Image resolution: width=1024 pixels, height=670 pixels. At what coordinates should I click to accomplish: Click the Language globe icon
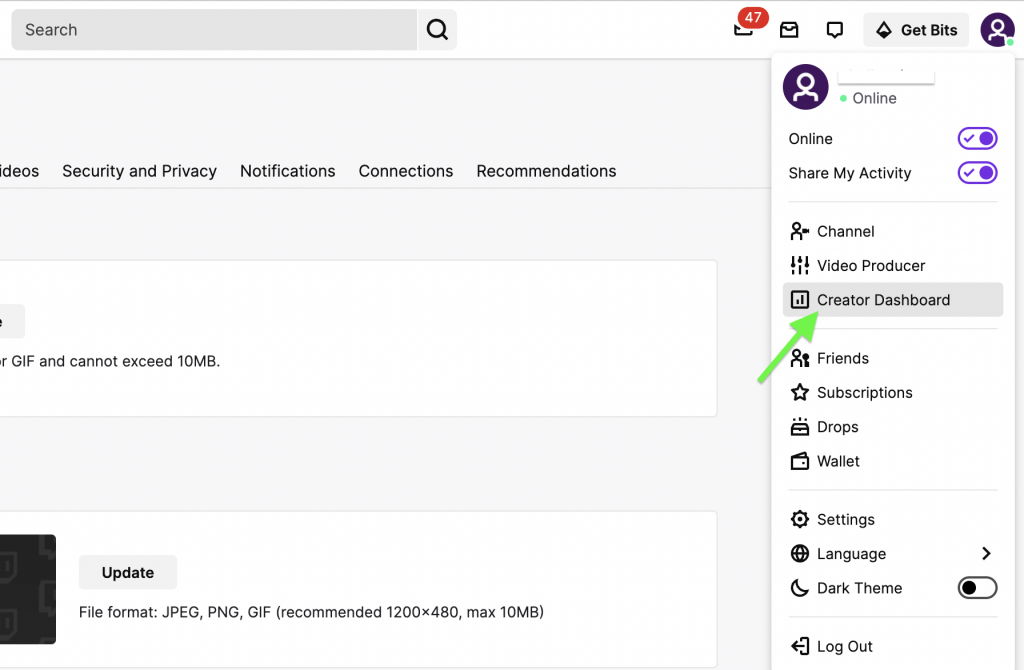(799, 554)
